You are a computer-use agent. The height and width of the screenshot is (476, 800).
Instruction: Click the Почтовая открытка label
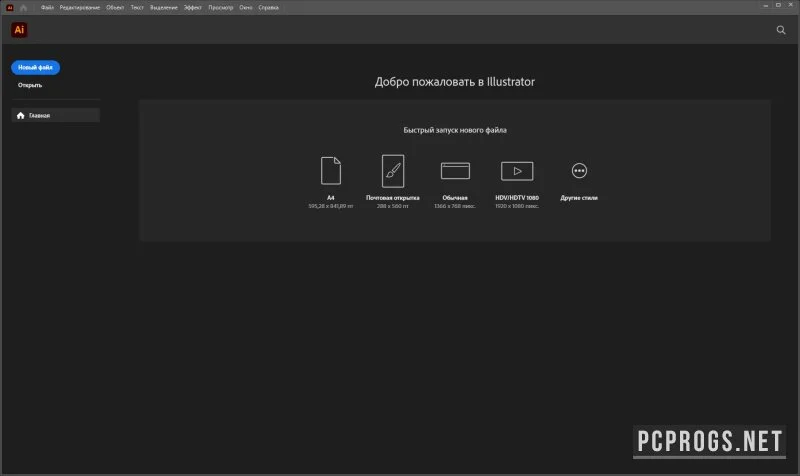point(392,198)
